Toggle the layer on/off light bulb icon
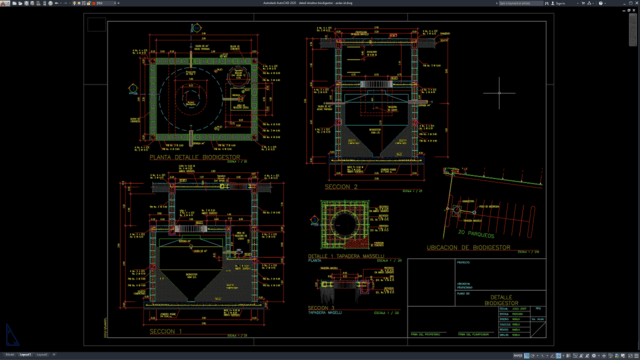The image size is (640, 360). click(x=74, y=3)
